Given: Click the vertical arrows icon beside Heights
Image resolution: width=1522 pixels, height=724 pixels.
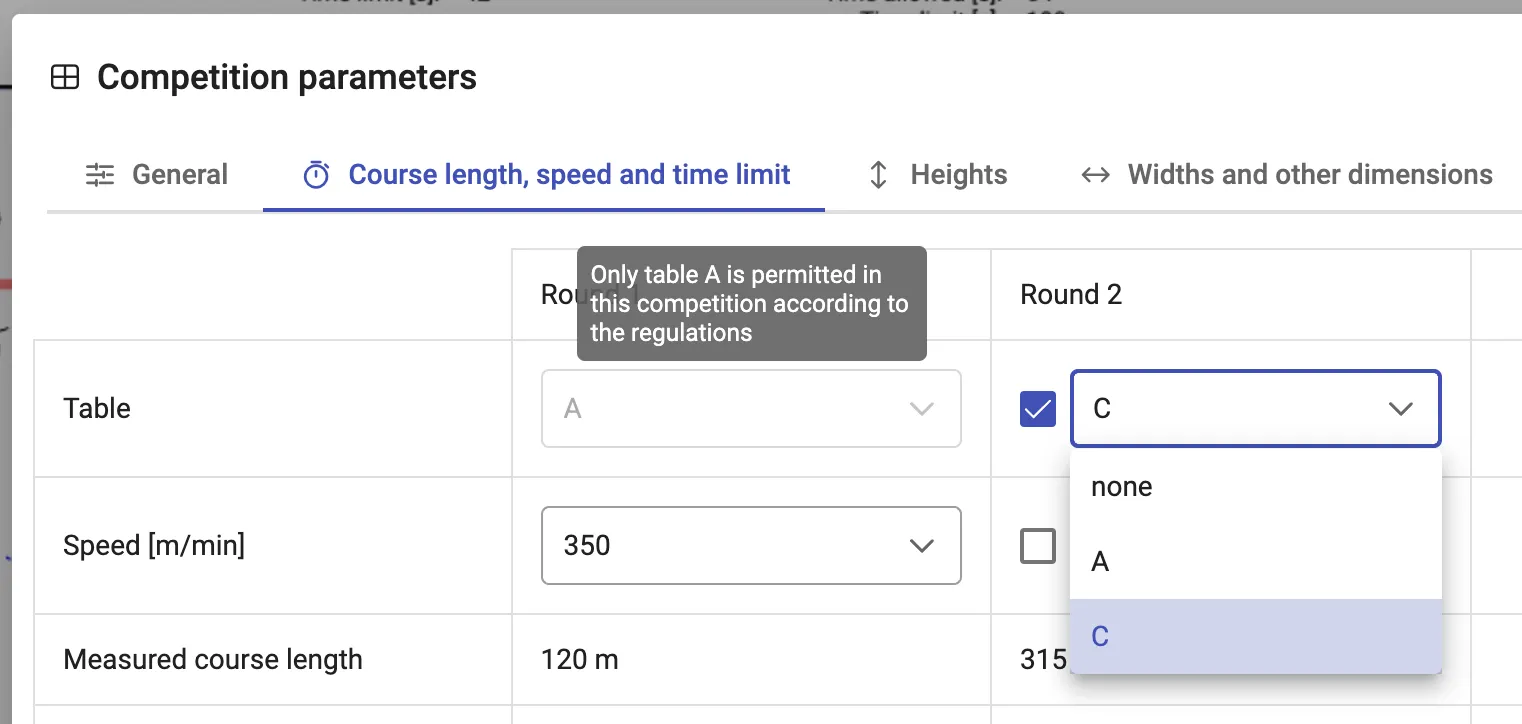Looking at the screenshot, I should click(x=878, y=175).
